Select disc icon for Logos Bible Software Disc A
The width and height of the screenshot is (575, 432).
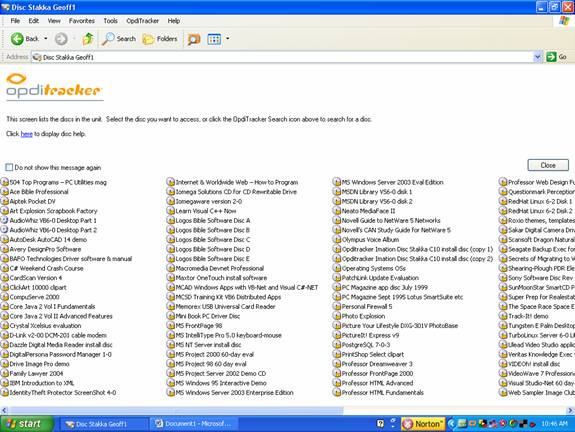(x=171, y=220)
